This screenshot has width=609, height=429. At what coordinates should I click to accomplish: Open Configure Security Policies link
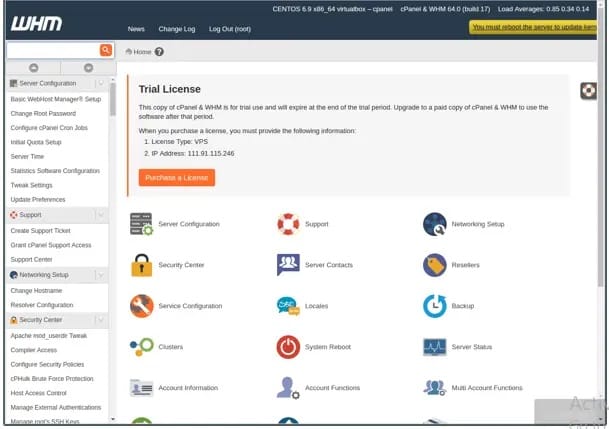47,364
